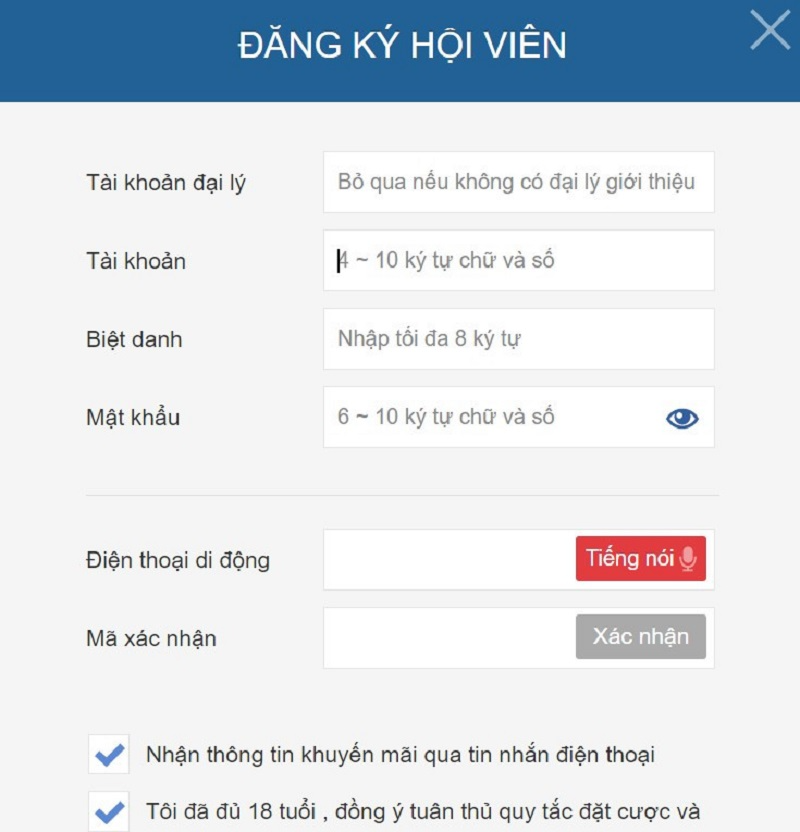Click the X icon to close registration dialog
The height and width of the screenshot is (832, 800).
pyautogui.click(x=769, y=30)
